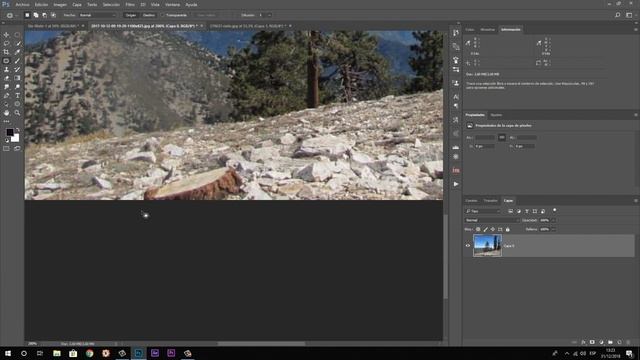Set Add to Selection mode

coord(36,15)
